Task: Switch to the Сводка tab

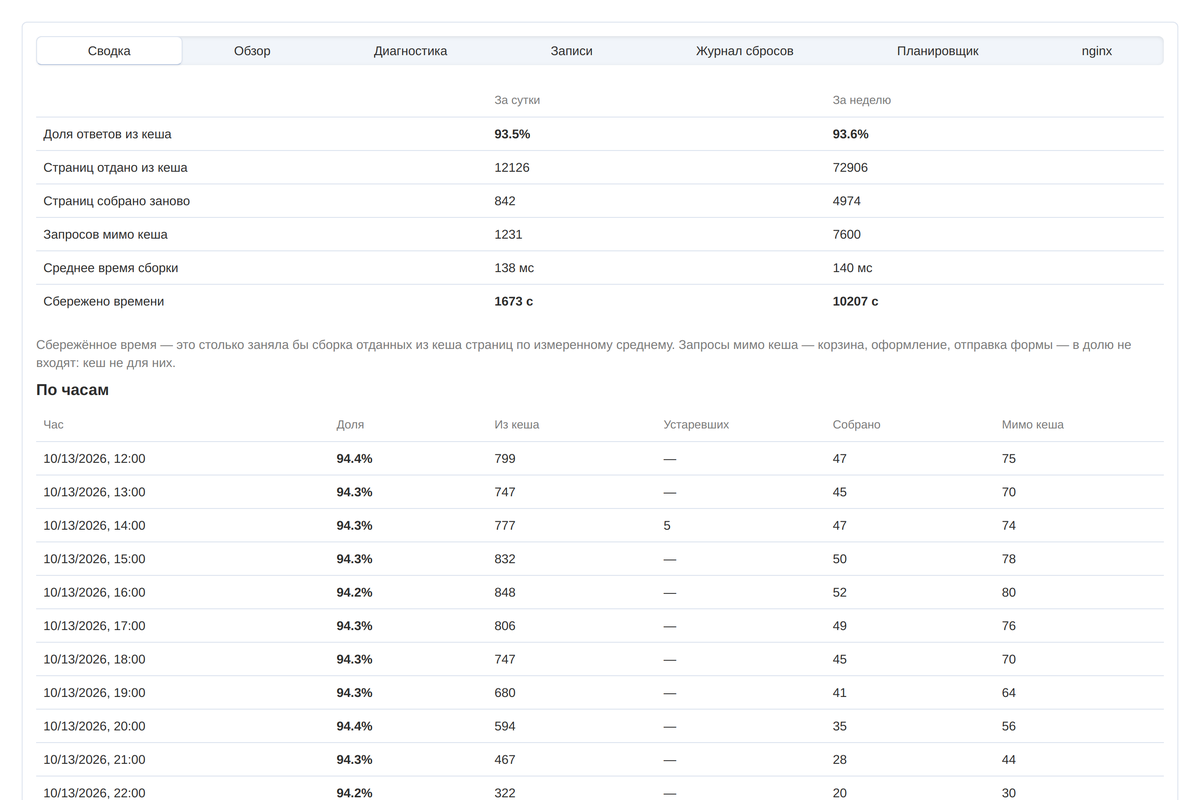Action: coord(109,51)
